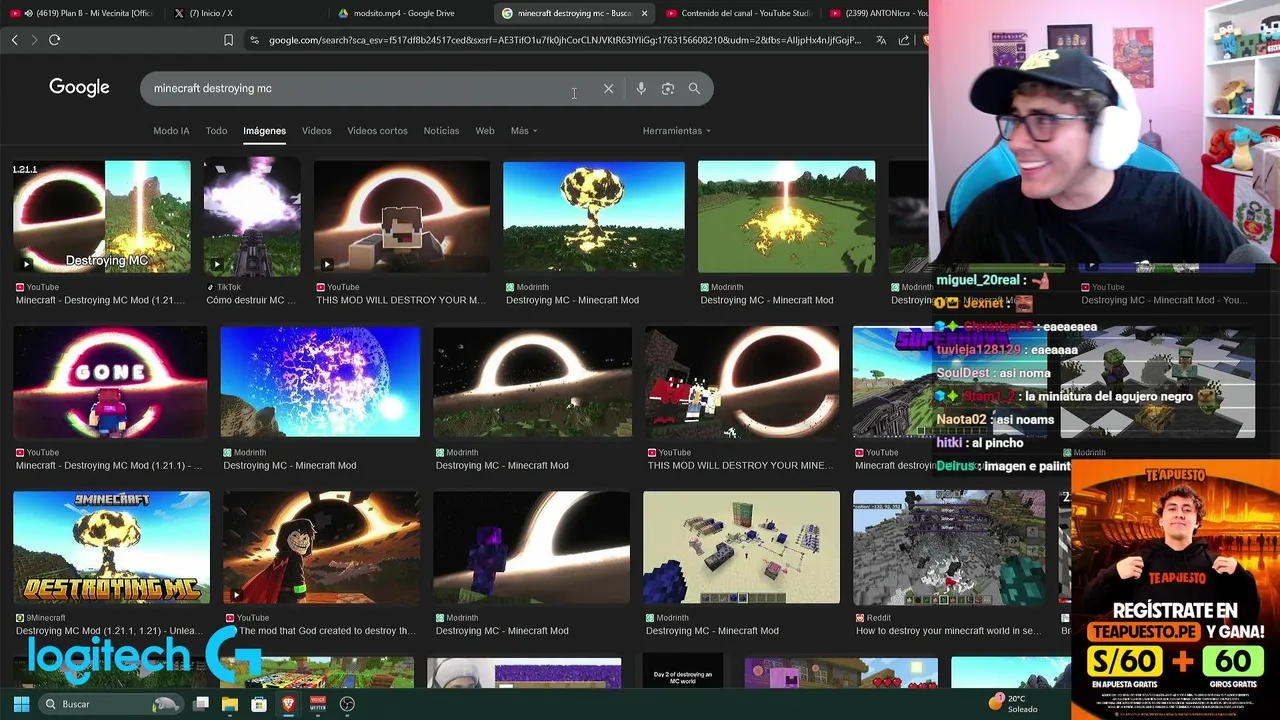Select the 'Videos cortos' search filter

(377, 131)
